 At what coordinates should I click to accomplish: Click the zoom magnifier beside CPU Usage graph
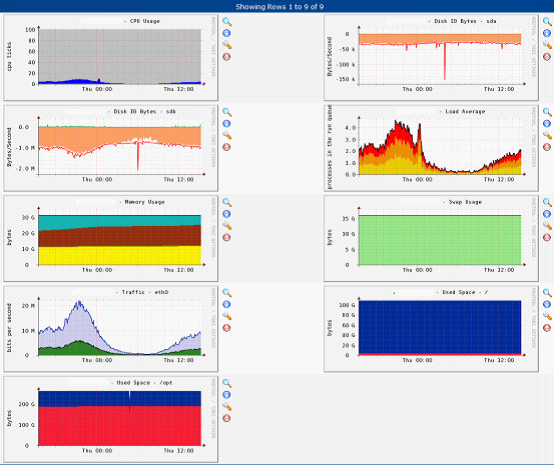click(x=227, y=22)
